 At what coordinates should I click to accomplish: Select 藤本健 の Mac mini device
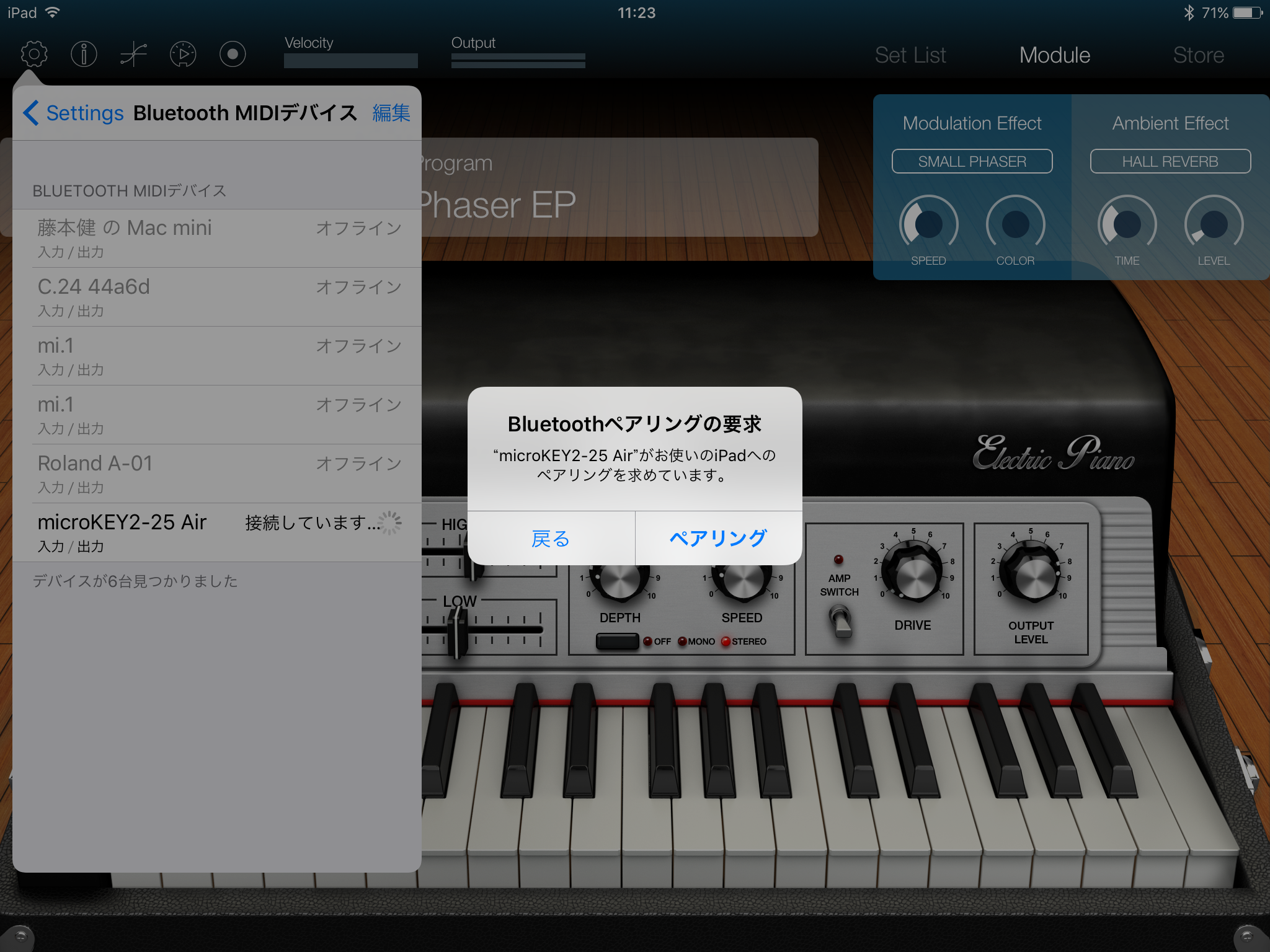click(217, 239)
